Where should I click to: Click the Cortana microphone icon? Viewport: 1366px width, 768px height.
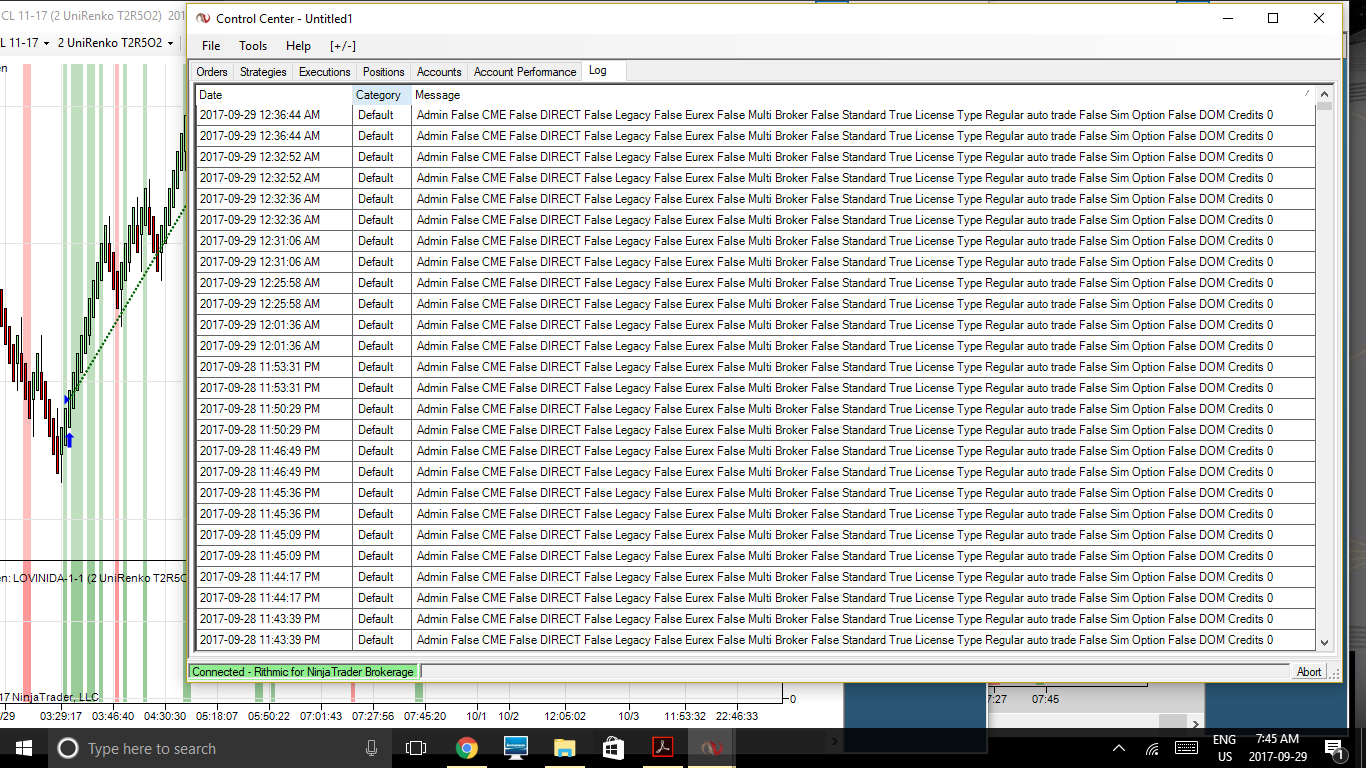pos(371,748)
